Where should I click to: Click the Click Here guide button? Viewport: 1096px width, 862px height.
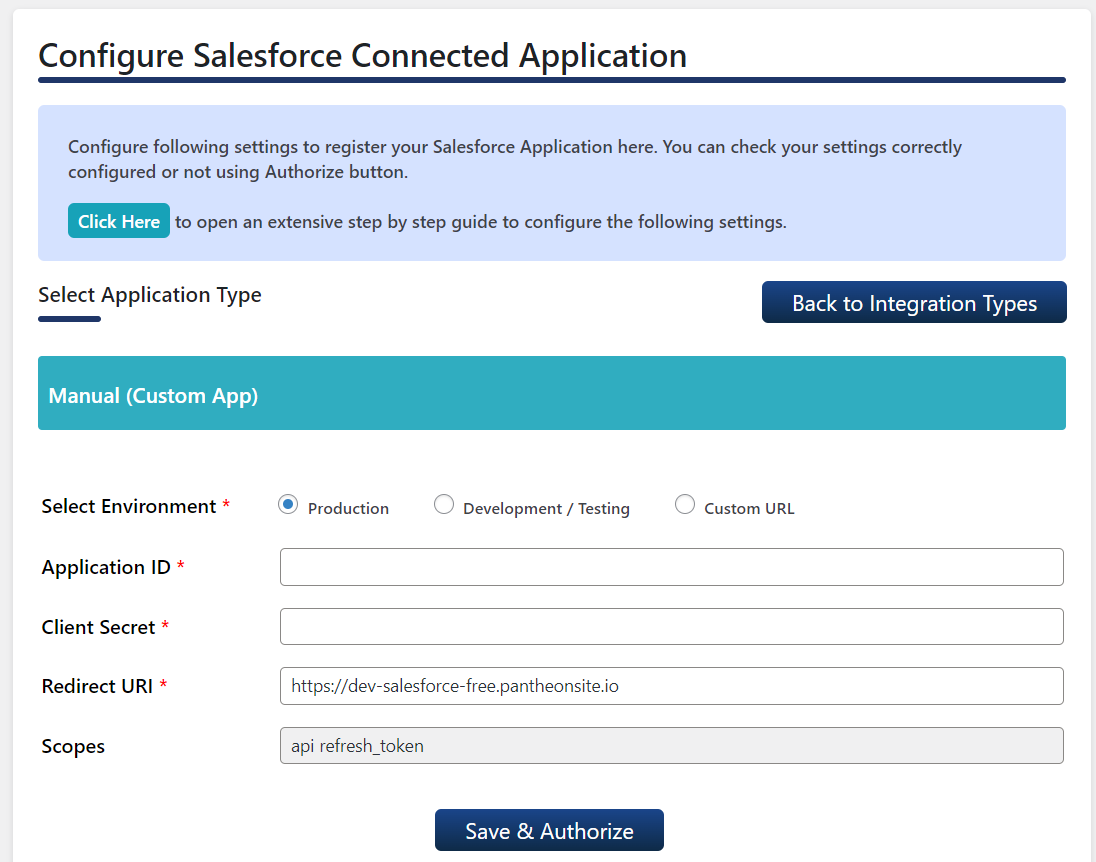coord(119,221)
